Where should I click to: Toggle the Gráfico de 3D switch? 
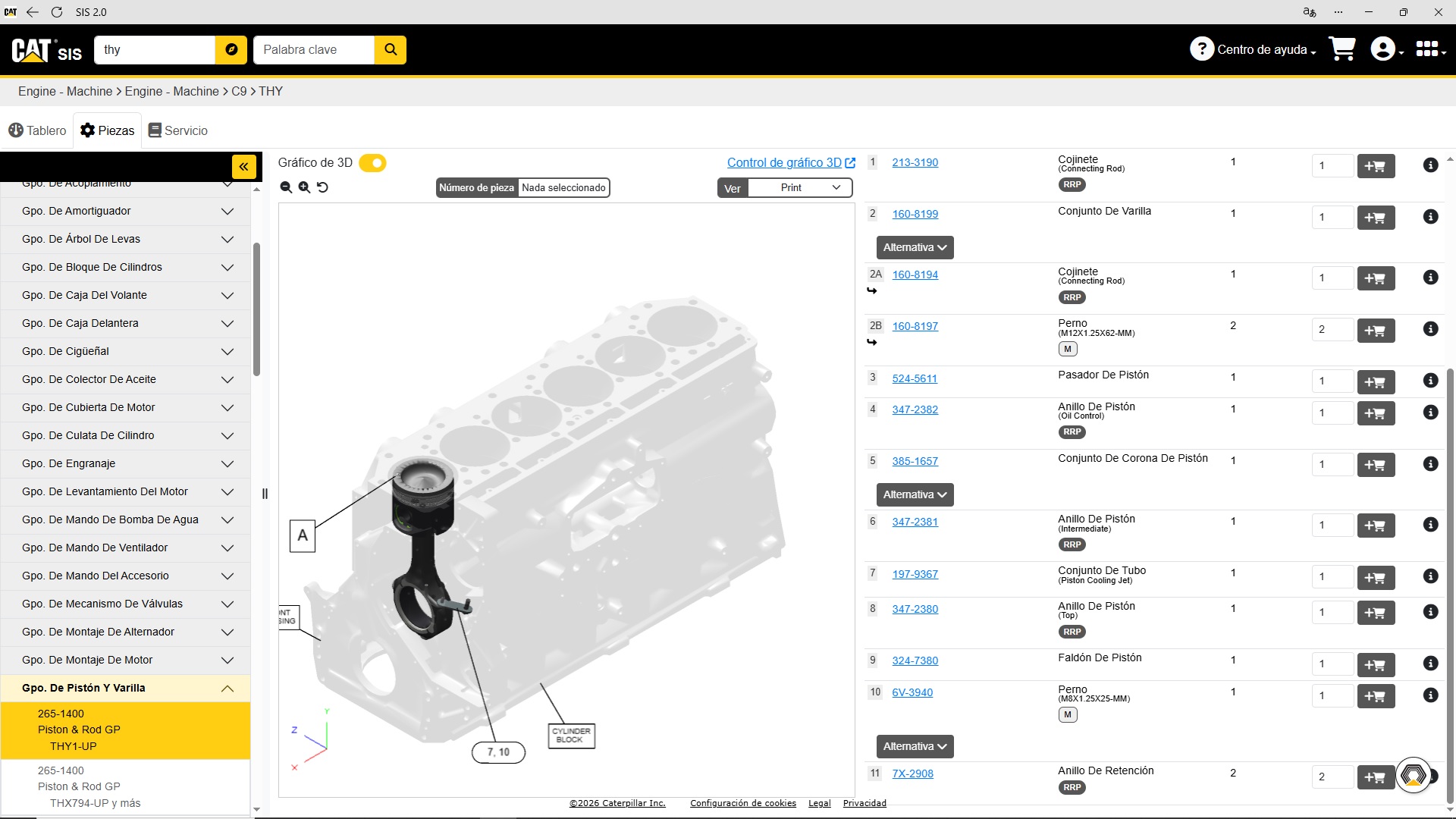[372, 163]
